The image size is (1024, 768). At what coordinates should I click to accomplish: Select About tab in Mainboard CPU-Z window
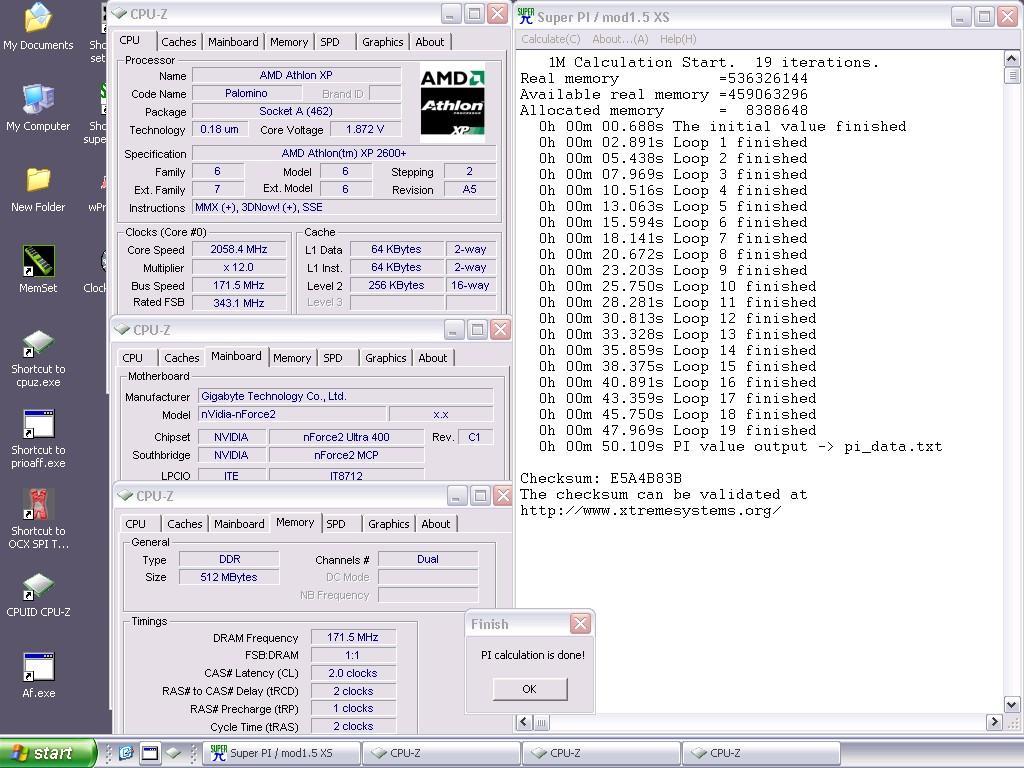[432, 358]
